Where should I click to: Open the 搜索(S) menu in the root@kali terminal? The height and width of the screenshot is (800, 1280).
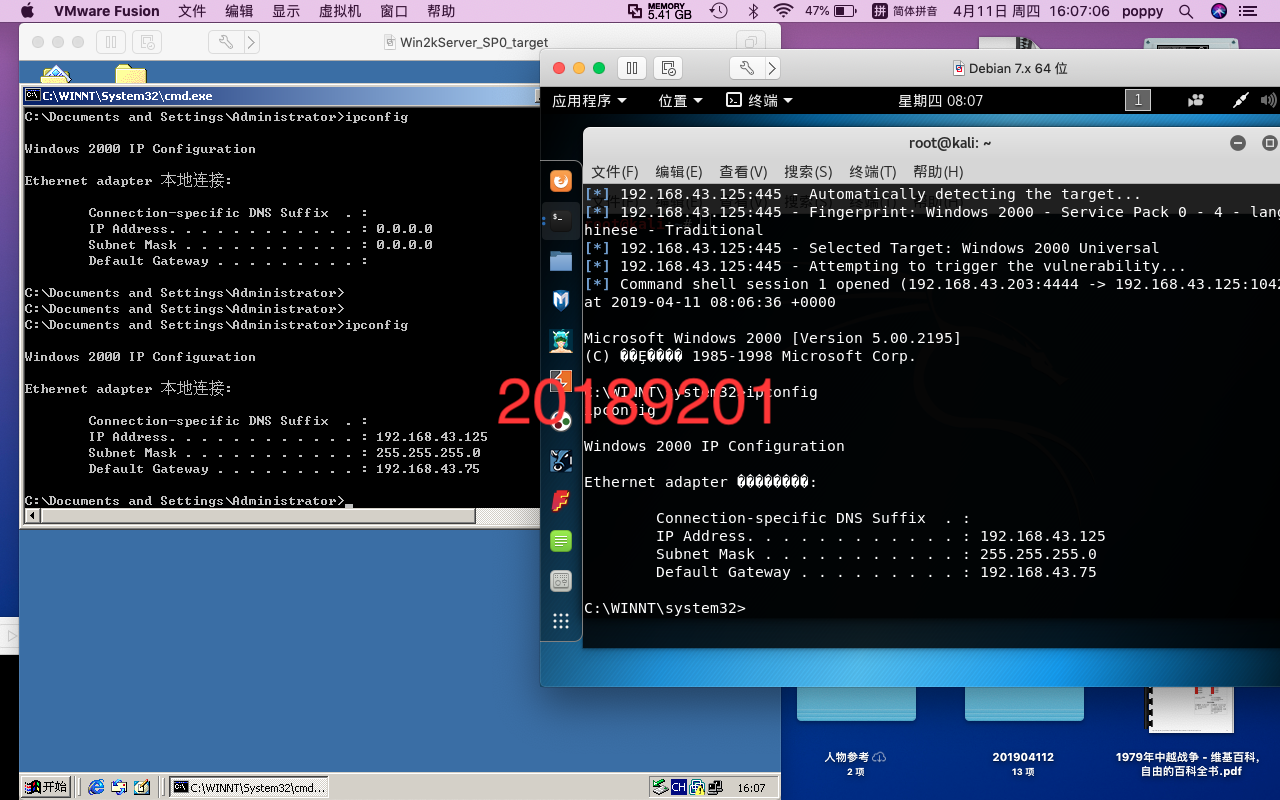click(808, 172)
